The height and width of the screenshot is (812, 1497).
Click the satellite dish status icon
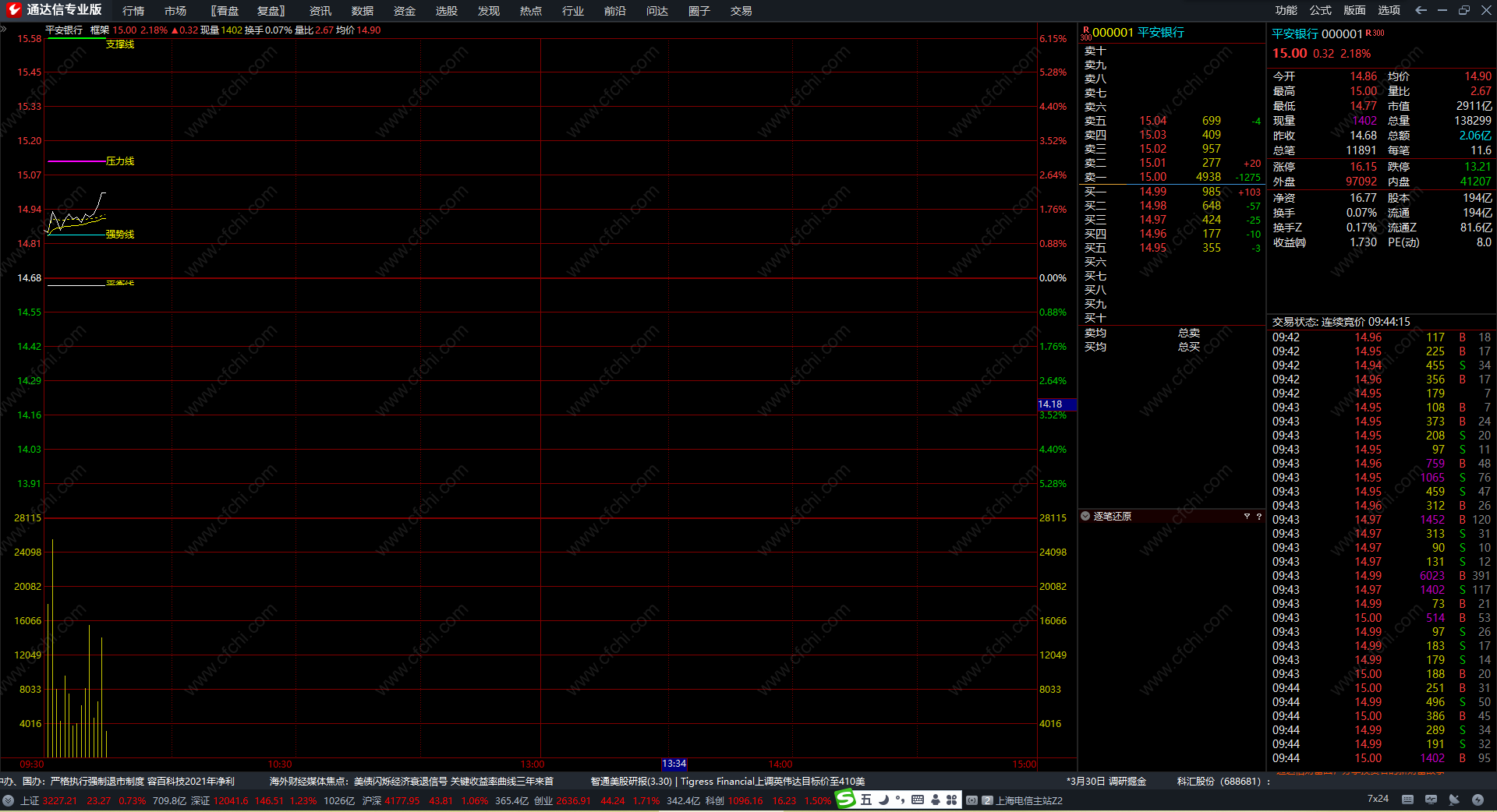tap(1454, 800)
